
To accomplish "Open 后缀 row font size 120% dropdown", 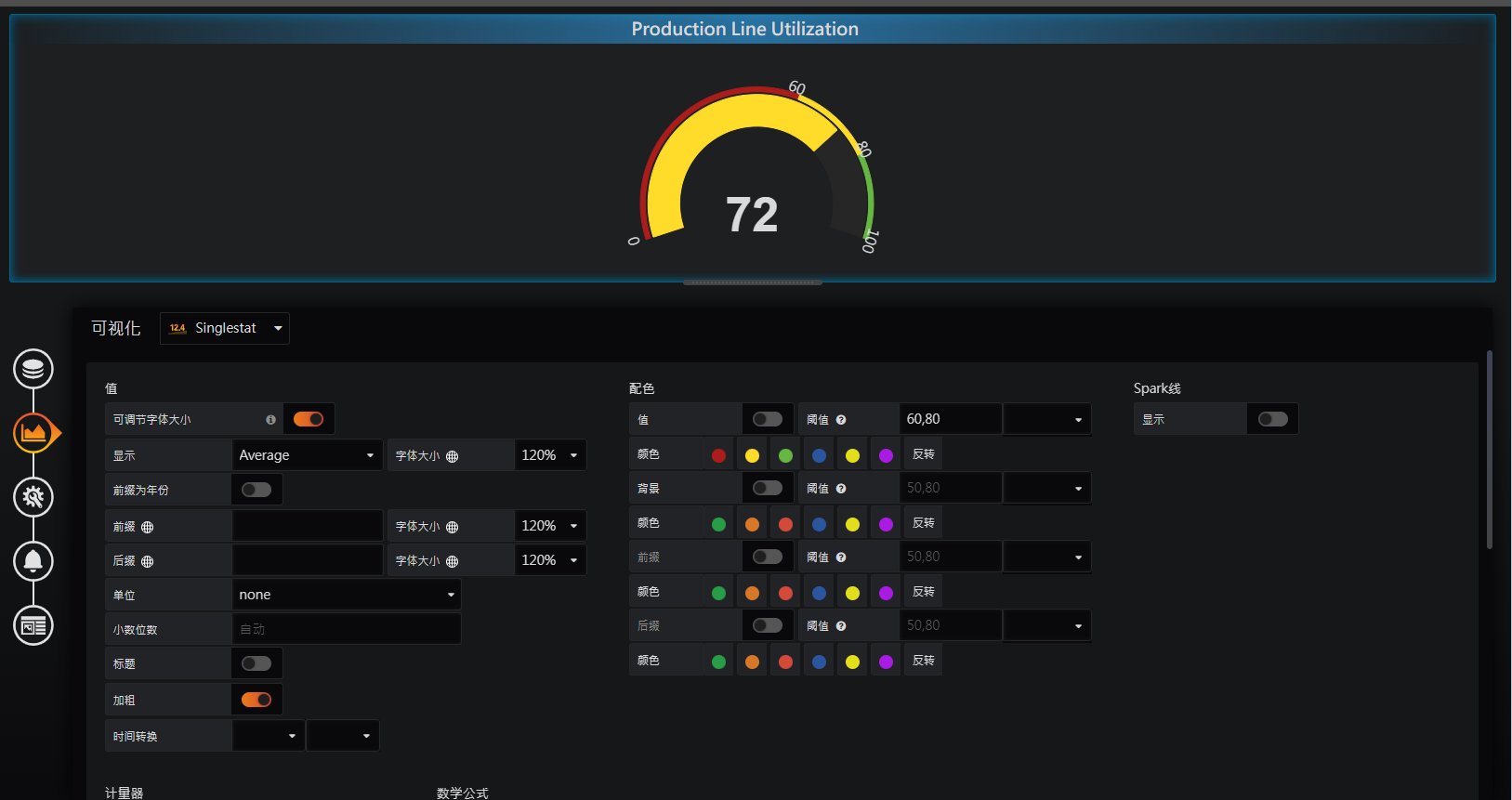I will point(550,560).
